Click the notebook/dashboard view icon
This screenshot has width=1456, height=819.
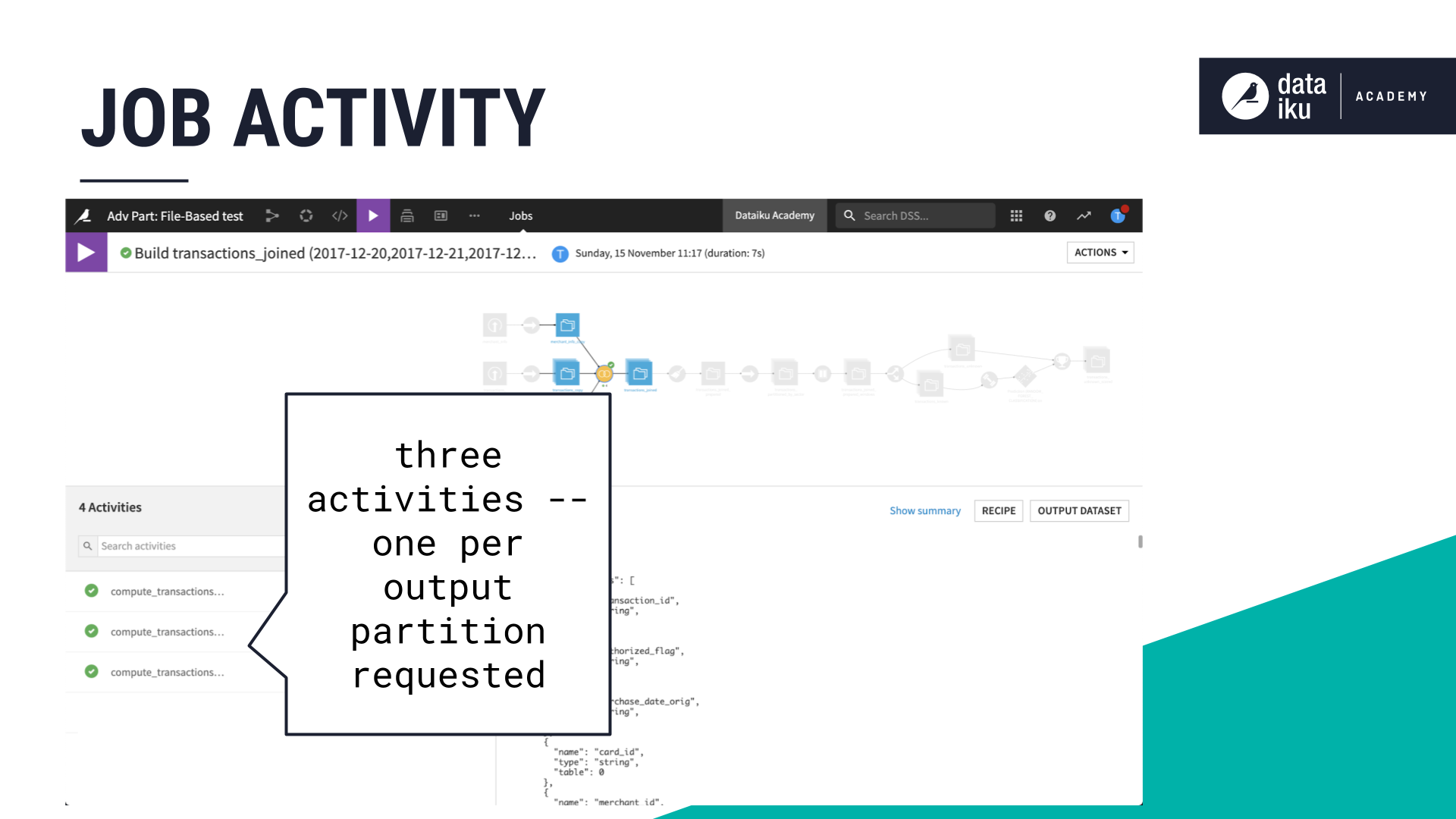tap(441, 215)
